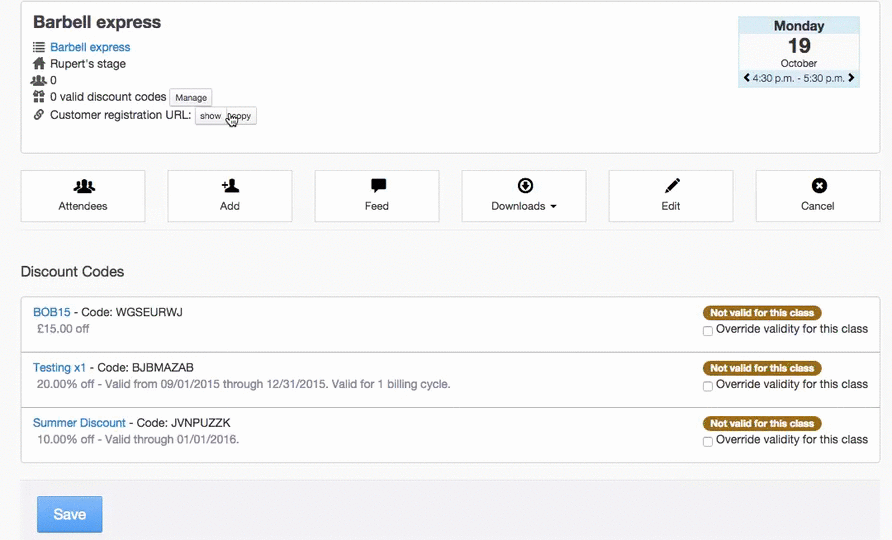892x540 pixels.
Task: Copy the customer registration URL
Action: click(x=241, y=116)
